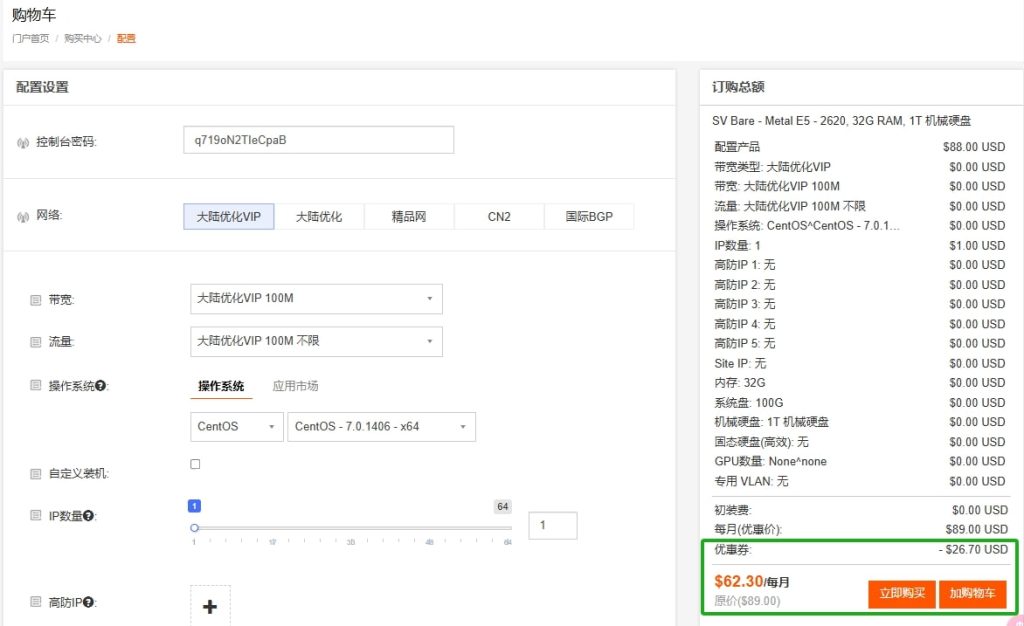Click the 加购物车 button
The width and height of the screenshot is (1024, 626).
click(972, 593)
